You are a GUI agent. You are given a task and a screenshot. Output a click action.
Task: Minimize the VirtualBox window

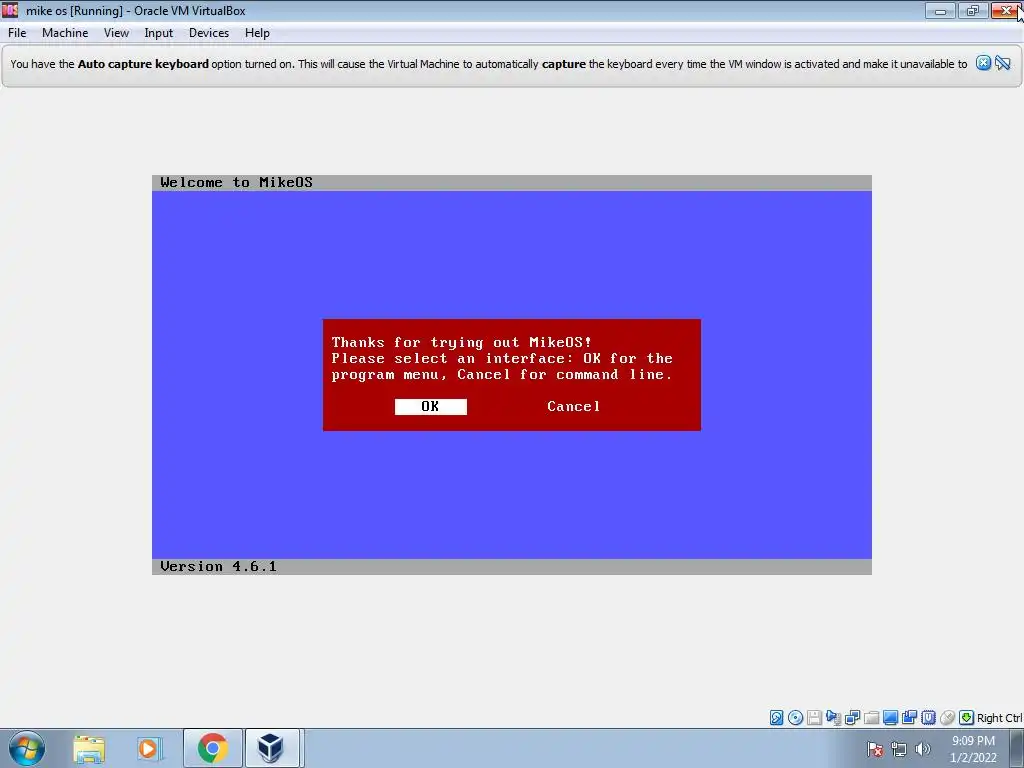point(940,10)
